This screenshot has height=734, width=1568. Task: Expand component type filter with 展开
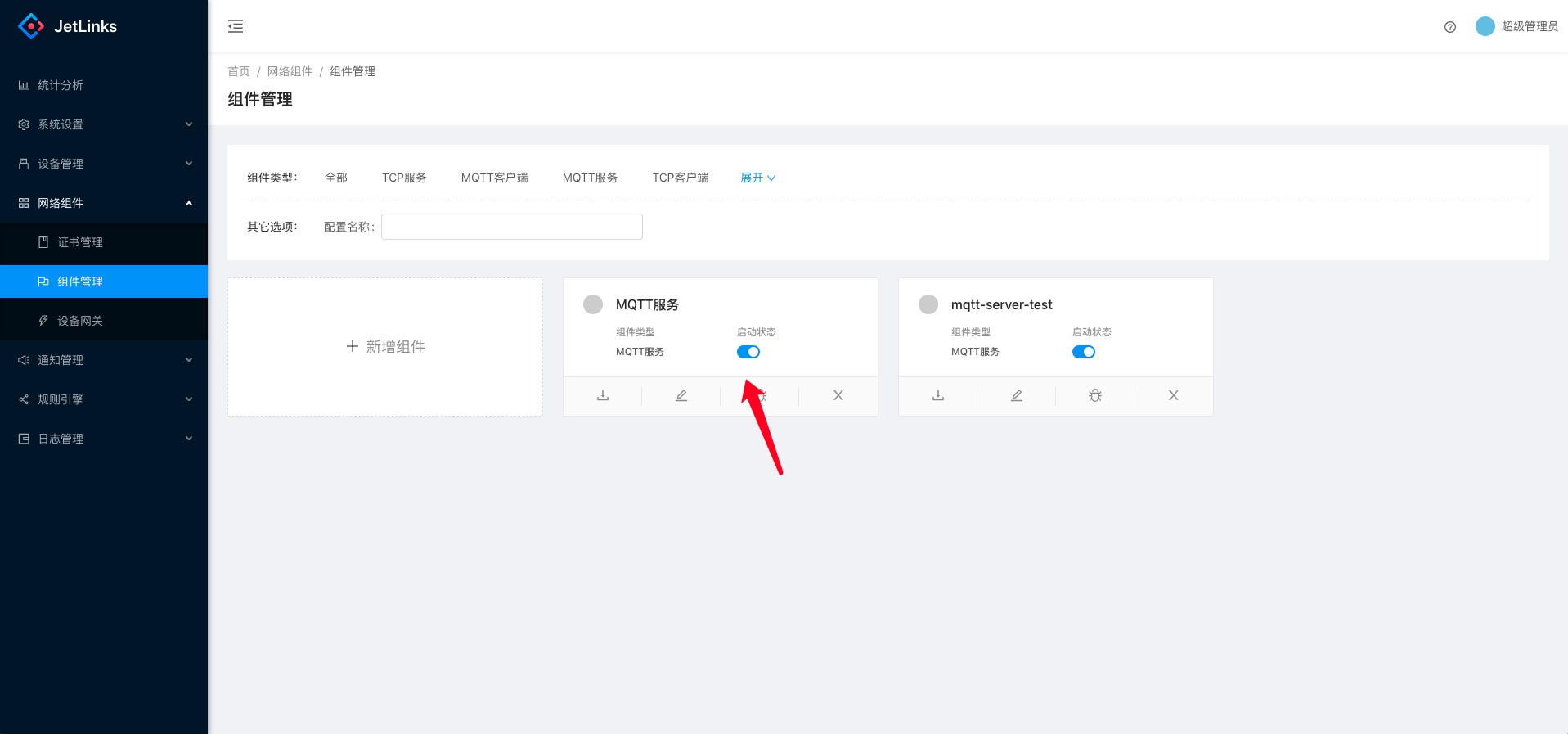757,178
